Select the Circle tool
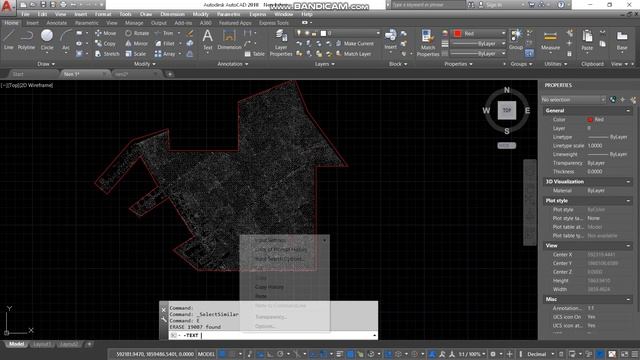Image resolution: width=640 pixels, height=360 pixels. point(47,40)
